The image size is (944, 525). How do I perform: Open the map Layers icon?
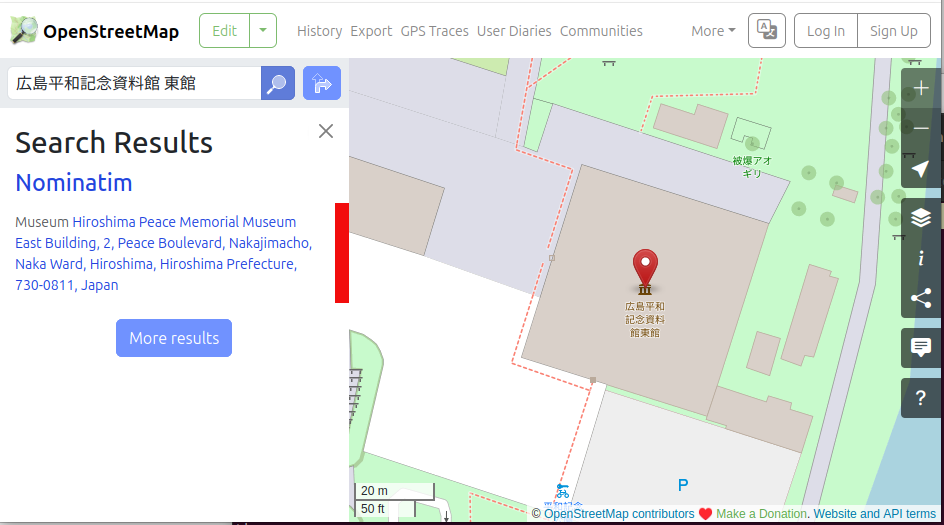(921, 218)
